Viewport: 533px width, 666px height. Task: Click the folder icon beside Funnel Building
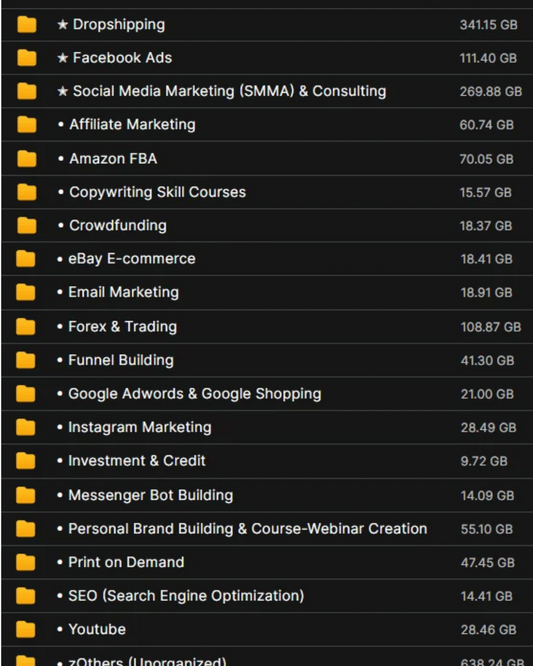point(25,360)
